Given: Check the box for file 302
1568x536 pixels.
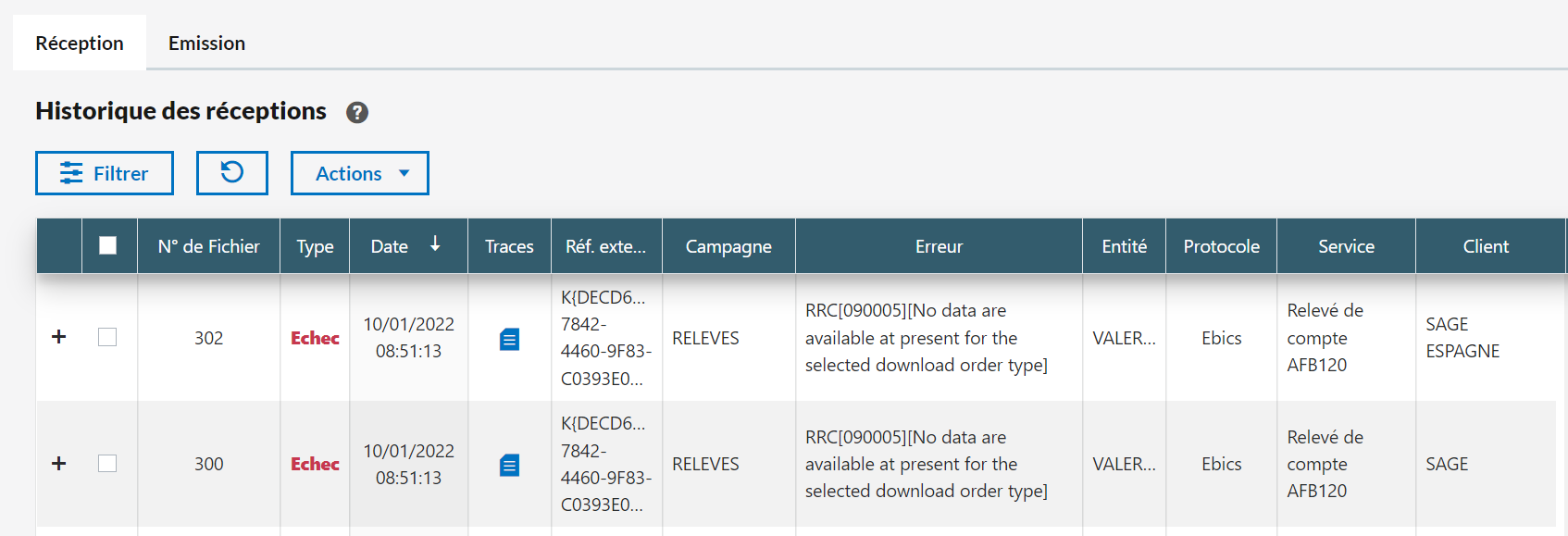Looking at the screenshot, I should click(x=107, y=337).
